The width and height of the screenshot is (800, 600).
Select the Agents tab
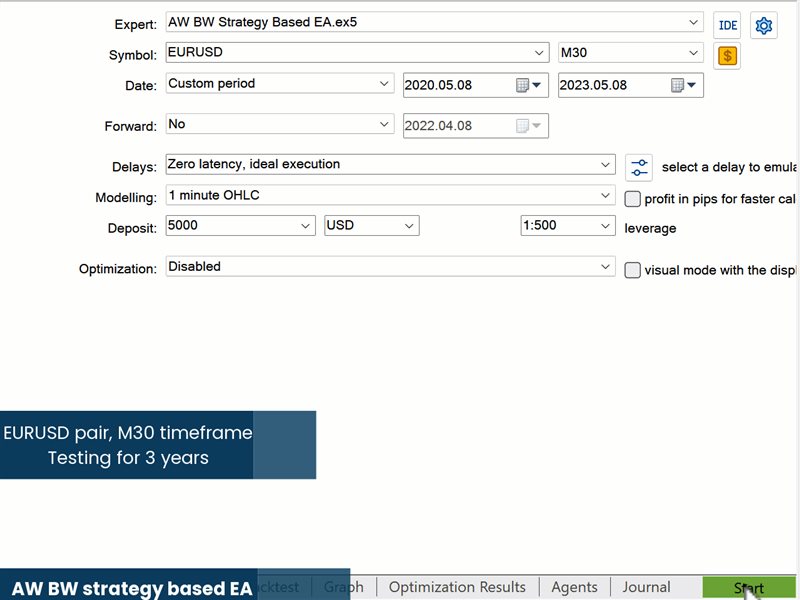(574, 587)
